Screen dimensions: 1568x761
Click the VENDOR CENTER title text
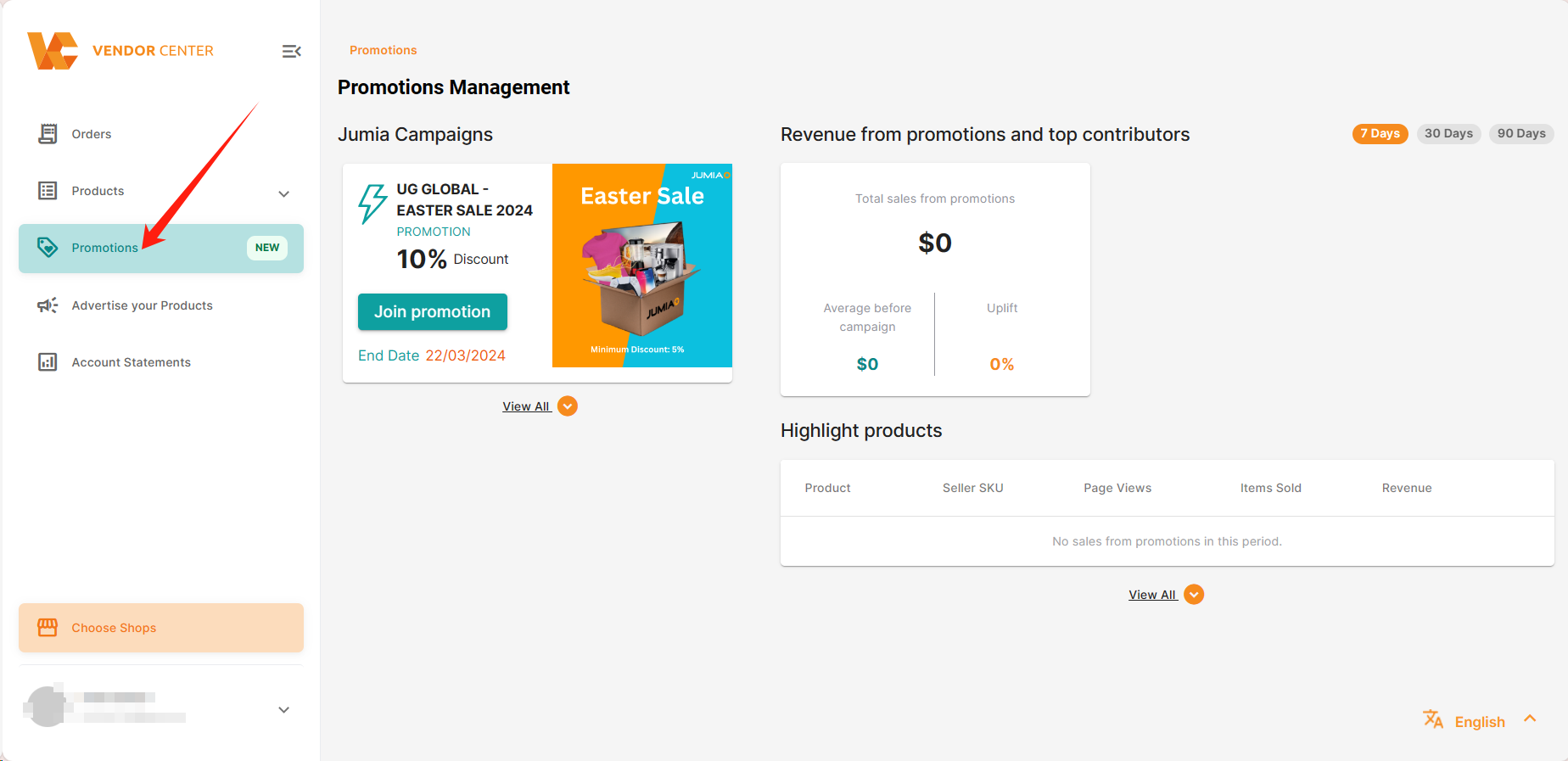[153, 51]
